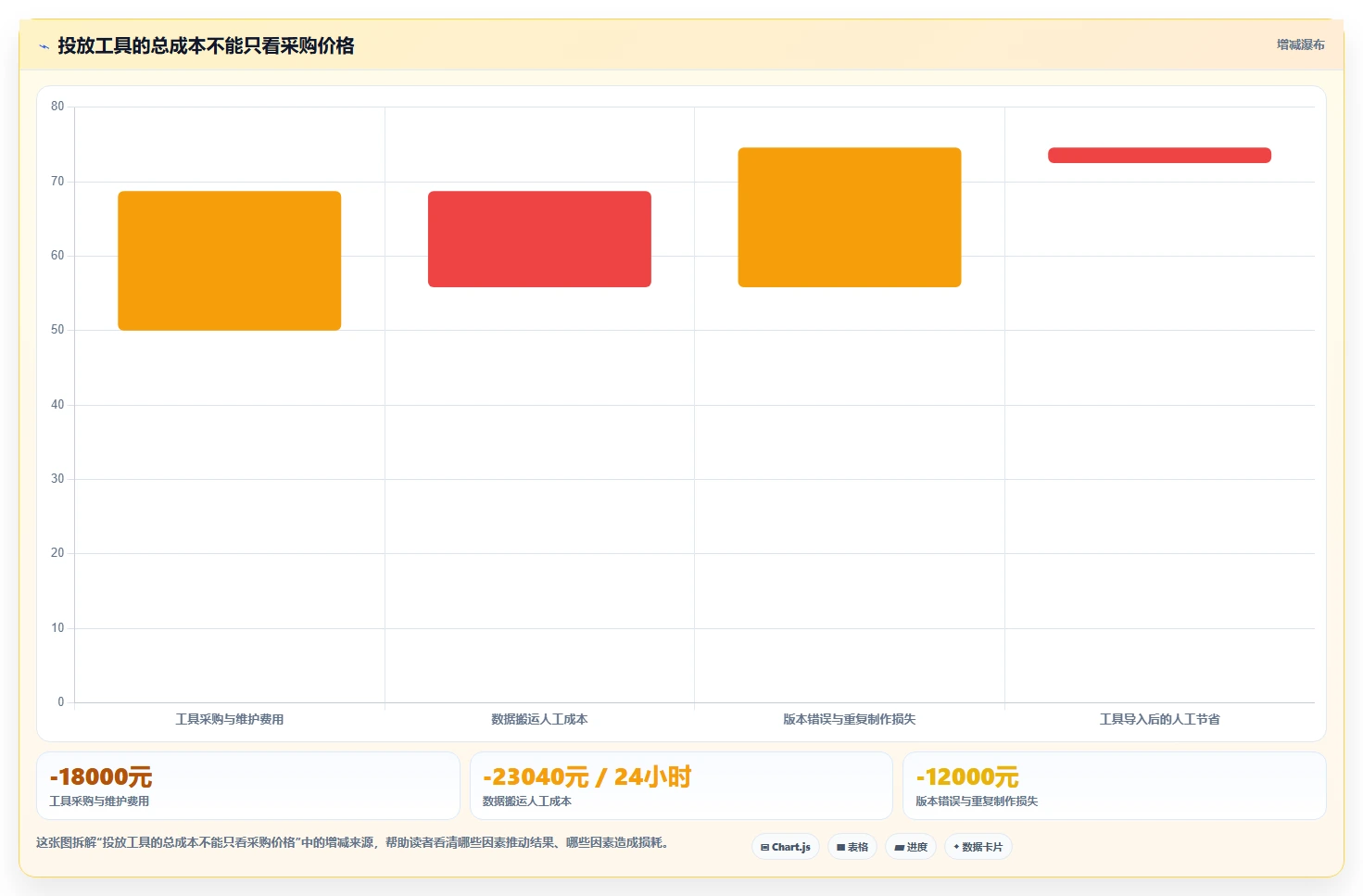Click card caption 工具采购与维护费用 under -18000元
The height and width of the screenshot is (896, 1363).
click(99, 801)
